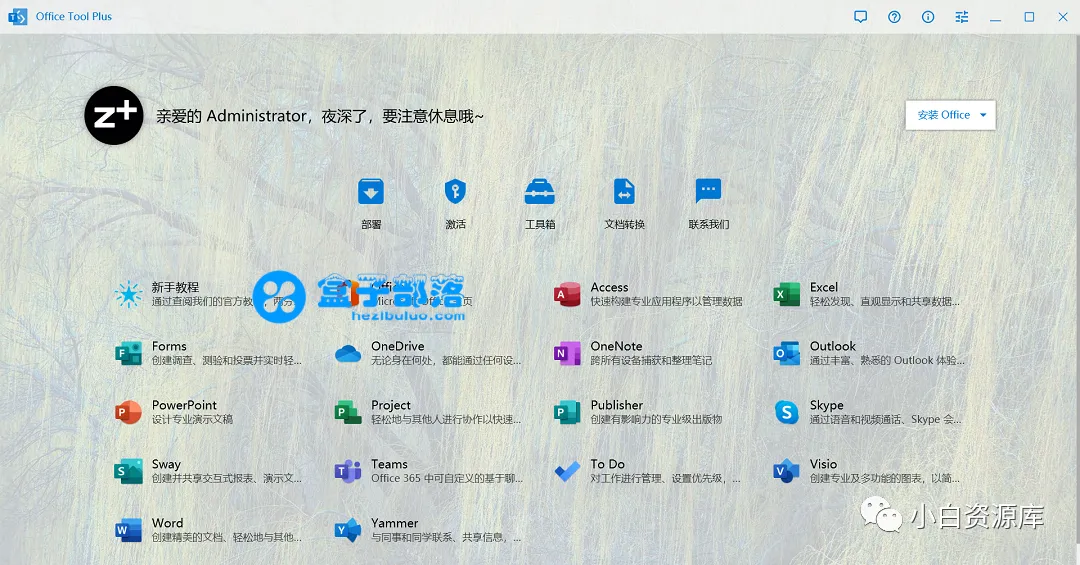Screen dimensions: 1080x565
Task: Click the info about icon in title bar
Action: pos(928,17)
